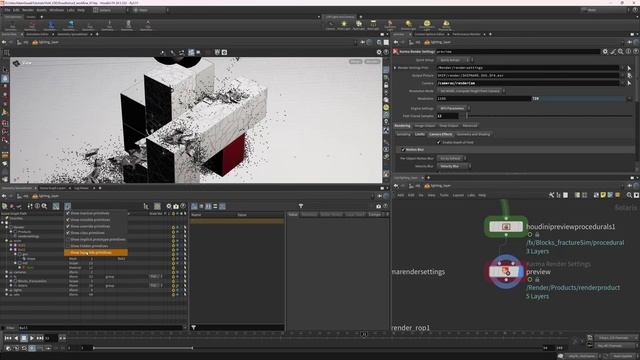Toggle Show layer info primitives option
Image resolution: width=640 pixels, height=360 pixels.
pyautogui.click(x=96, y=253)
